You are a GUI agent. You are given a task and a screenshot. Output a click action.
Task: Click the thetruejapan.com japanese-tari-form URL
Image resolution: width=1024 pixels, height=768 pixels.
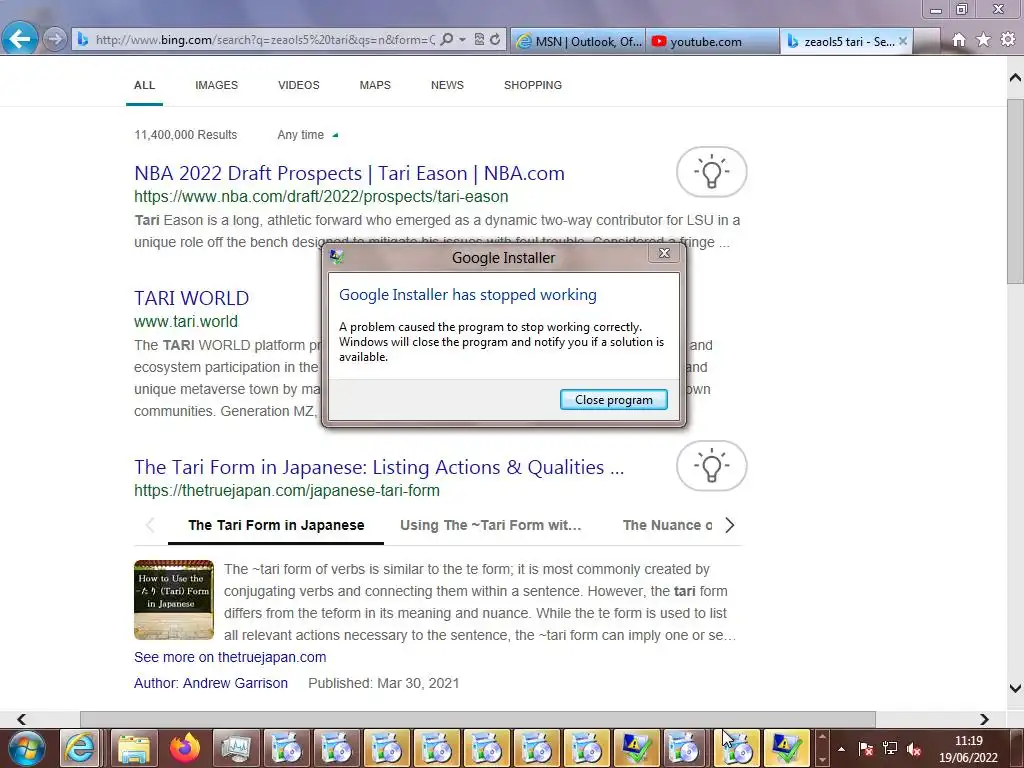(287, 490)
